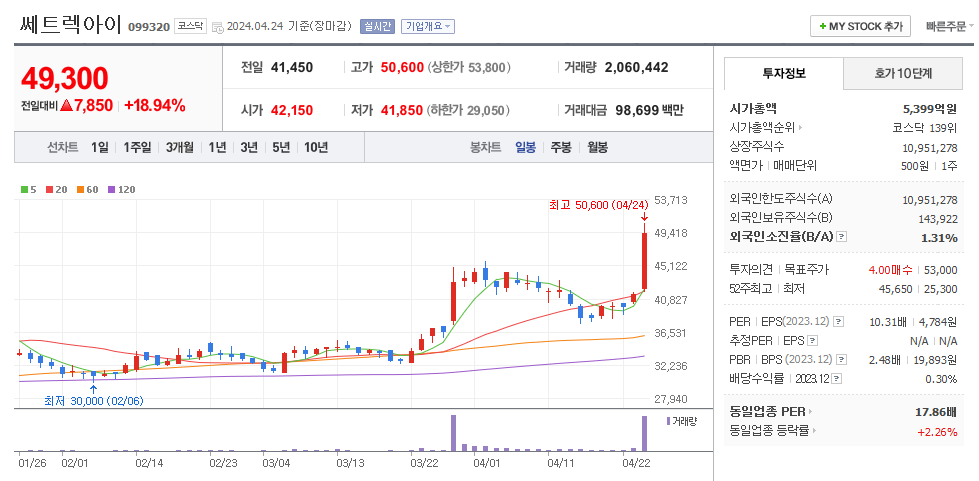Click the help icon next to PBR BPS

tap(842, 360)
